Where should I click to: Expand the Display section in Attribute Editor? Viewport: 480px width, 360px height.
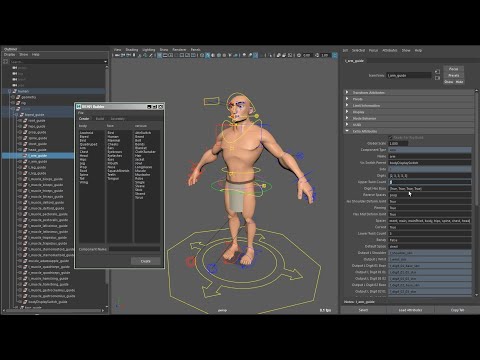(x=347, y=112)
